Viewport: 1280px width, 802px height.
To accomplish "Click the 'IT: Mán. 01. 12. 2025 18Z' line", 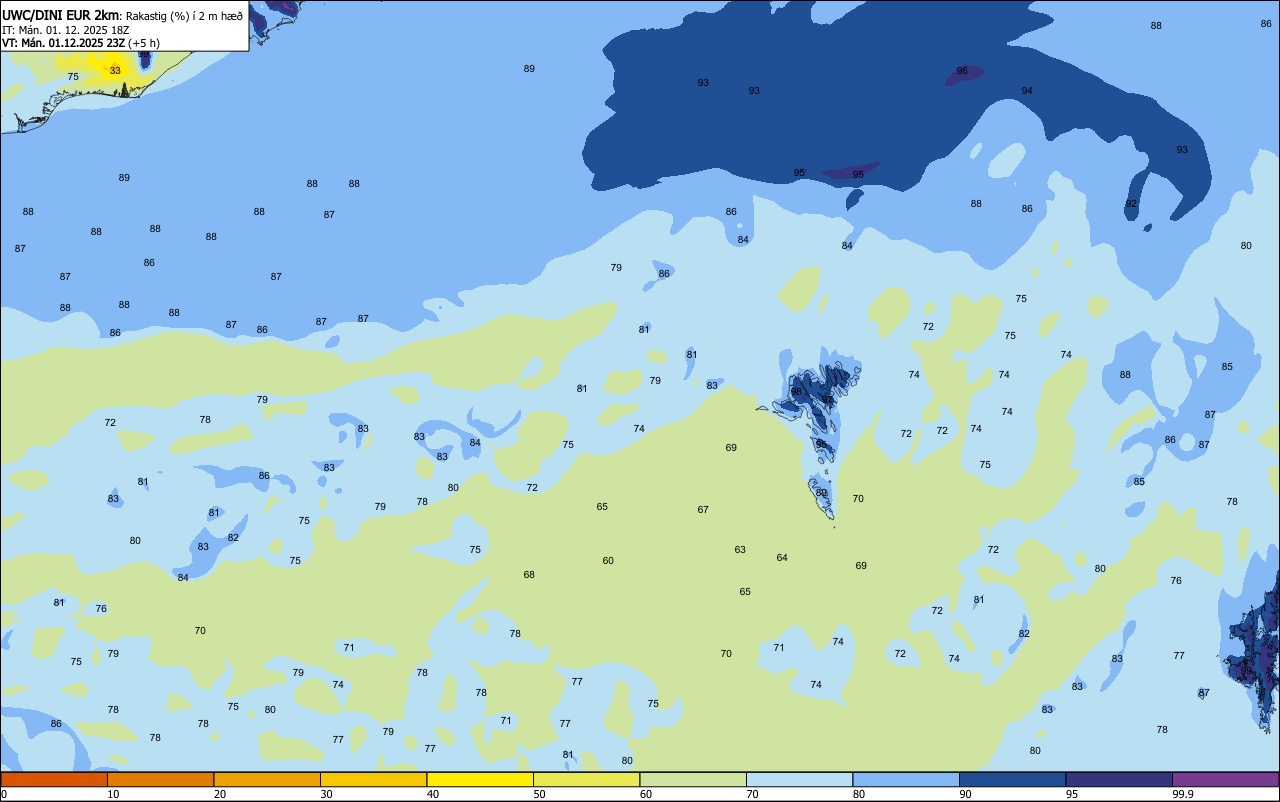I will tap(66, 30).
